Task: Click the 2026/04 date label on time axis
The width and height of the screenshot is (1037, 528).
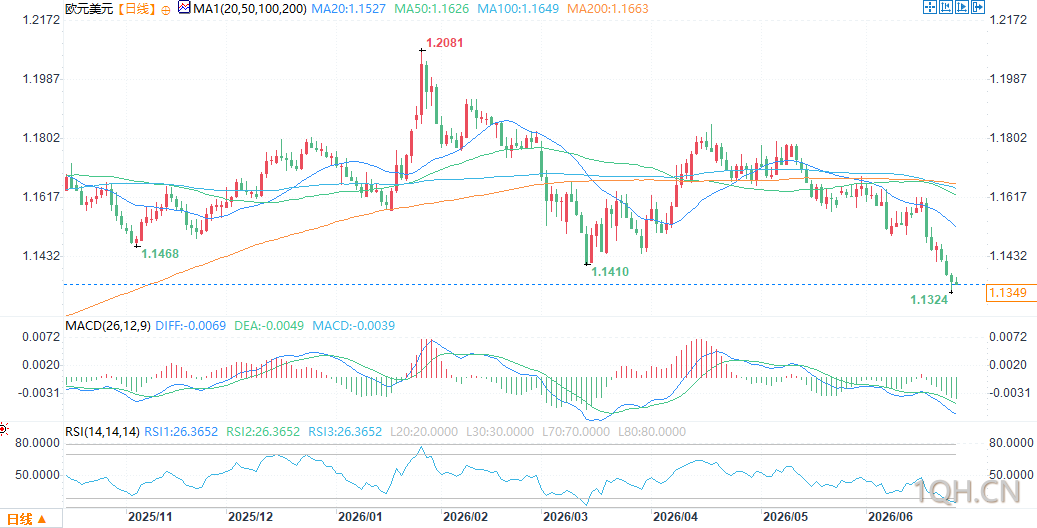Action: click(x=676, y=515)
